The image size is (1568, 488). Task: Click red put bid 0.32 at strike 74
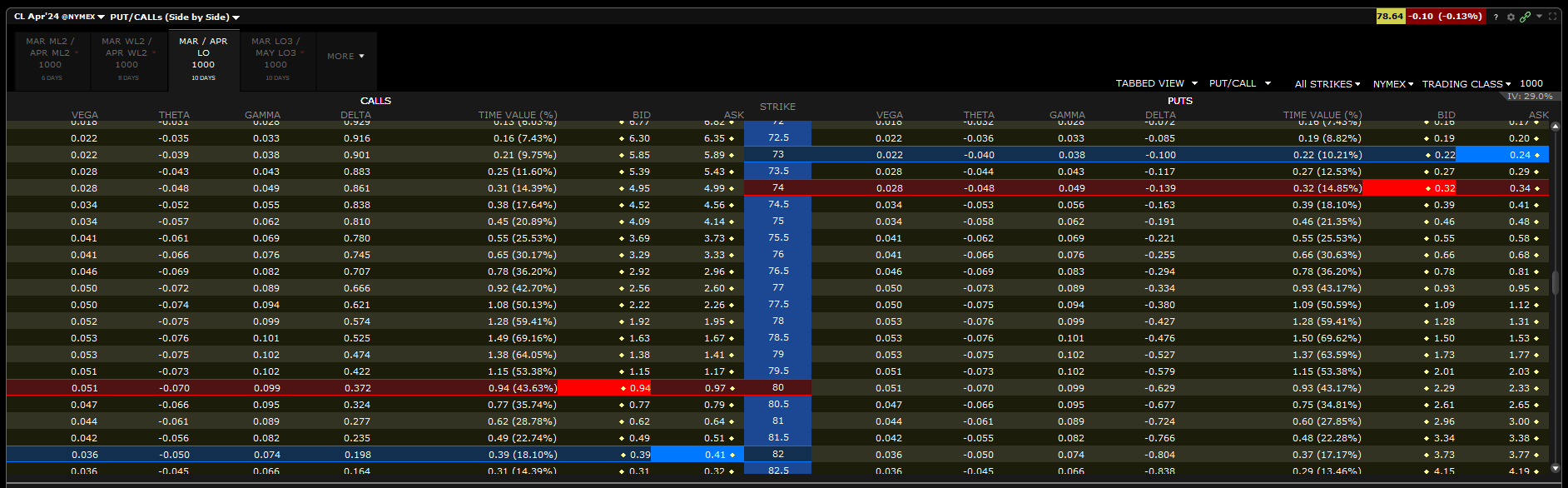click(1409, 188)
